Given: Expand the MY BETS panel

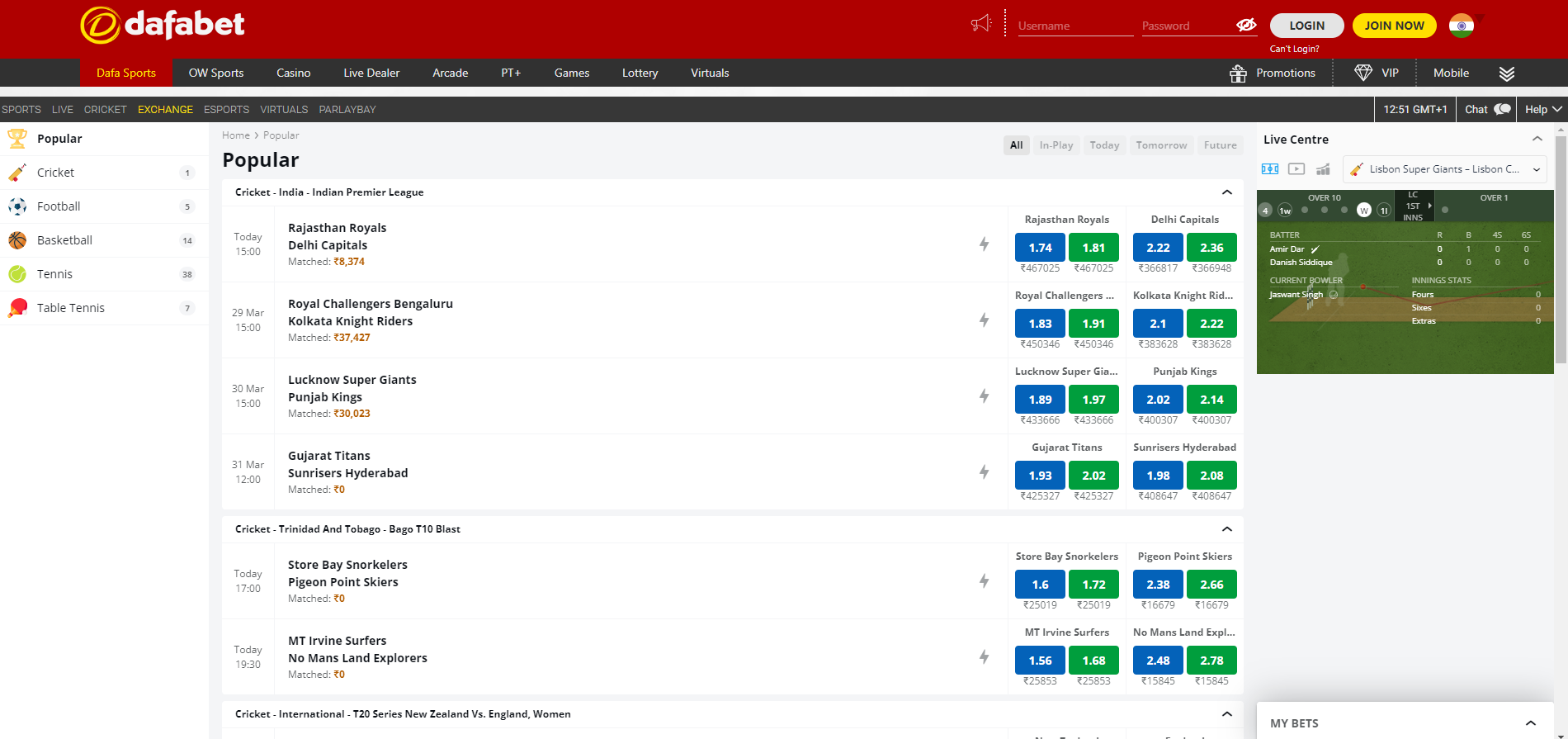Looking at the screenshot, I should (1531, 723).
